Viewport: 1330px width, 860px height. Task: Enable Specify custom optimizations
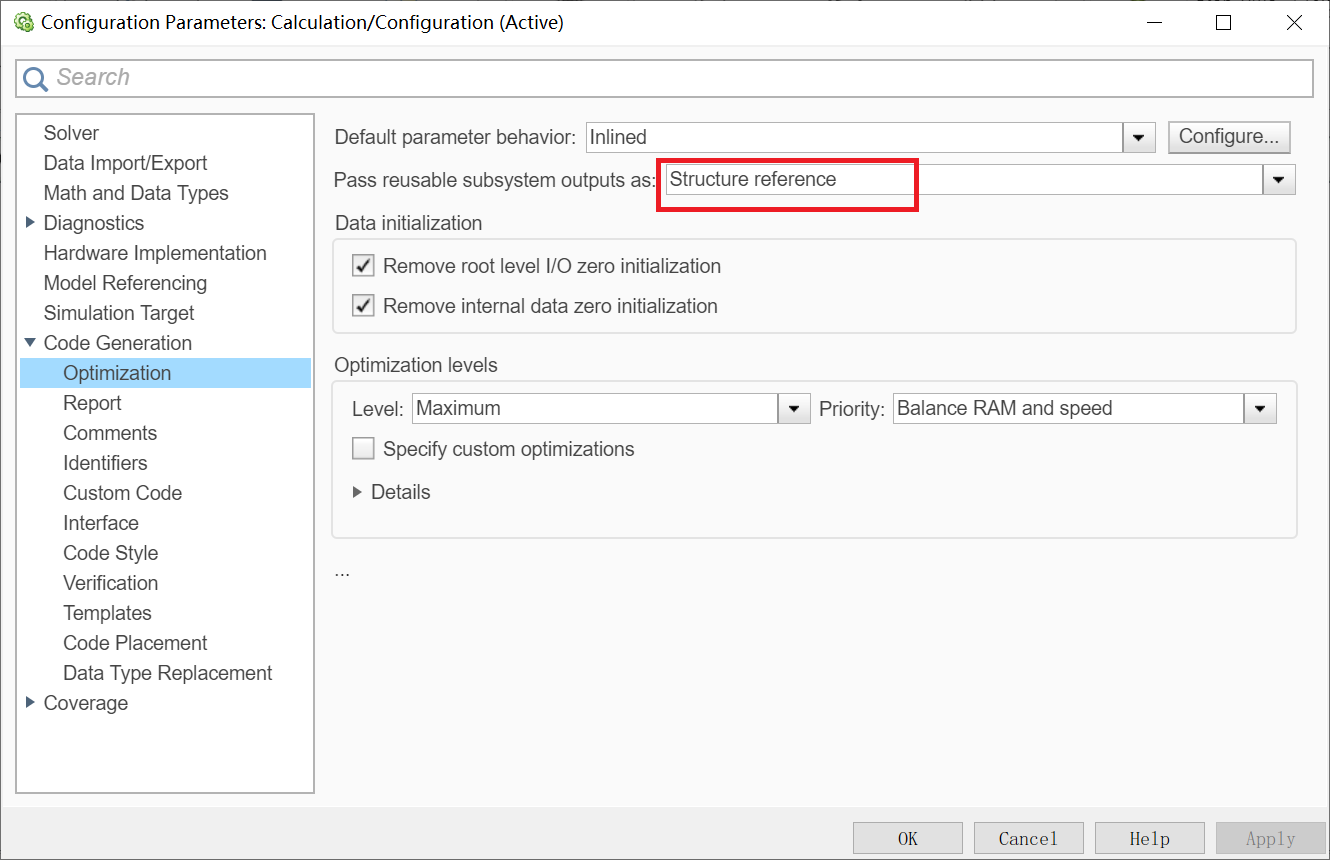(363, 448)
